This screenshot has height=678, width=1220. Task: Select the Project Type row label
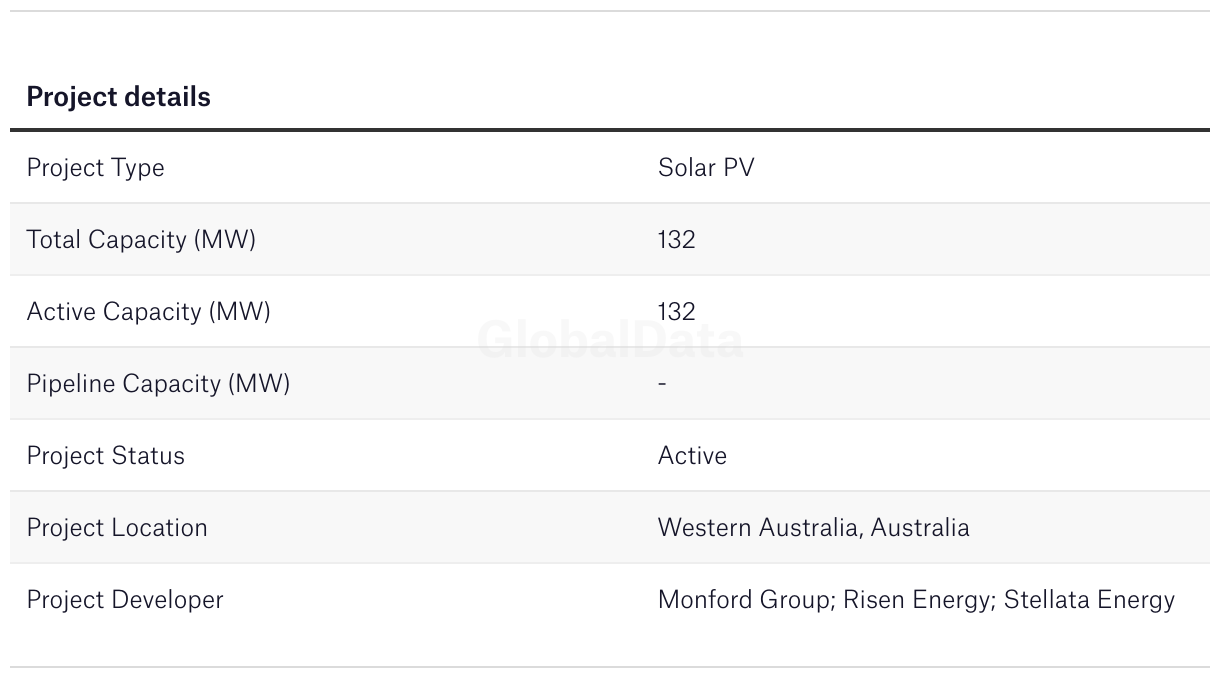click(95, 167)
